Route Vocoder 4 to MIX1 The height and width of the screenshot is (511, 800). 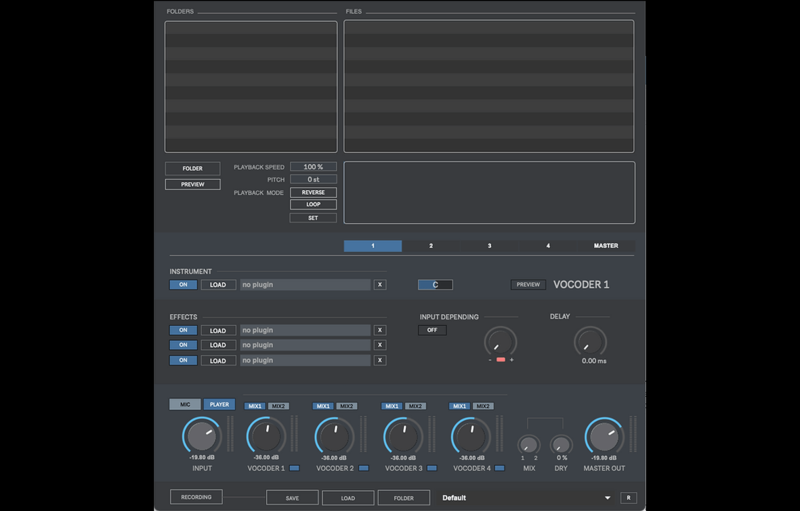coord(459,406)
